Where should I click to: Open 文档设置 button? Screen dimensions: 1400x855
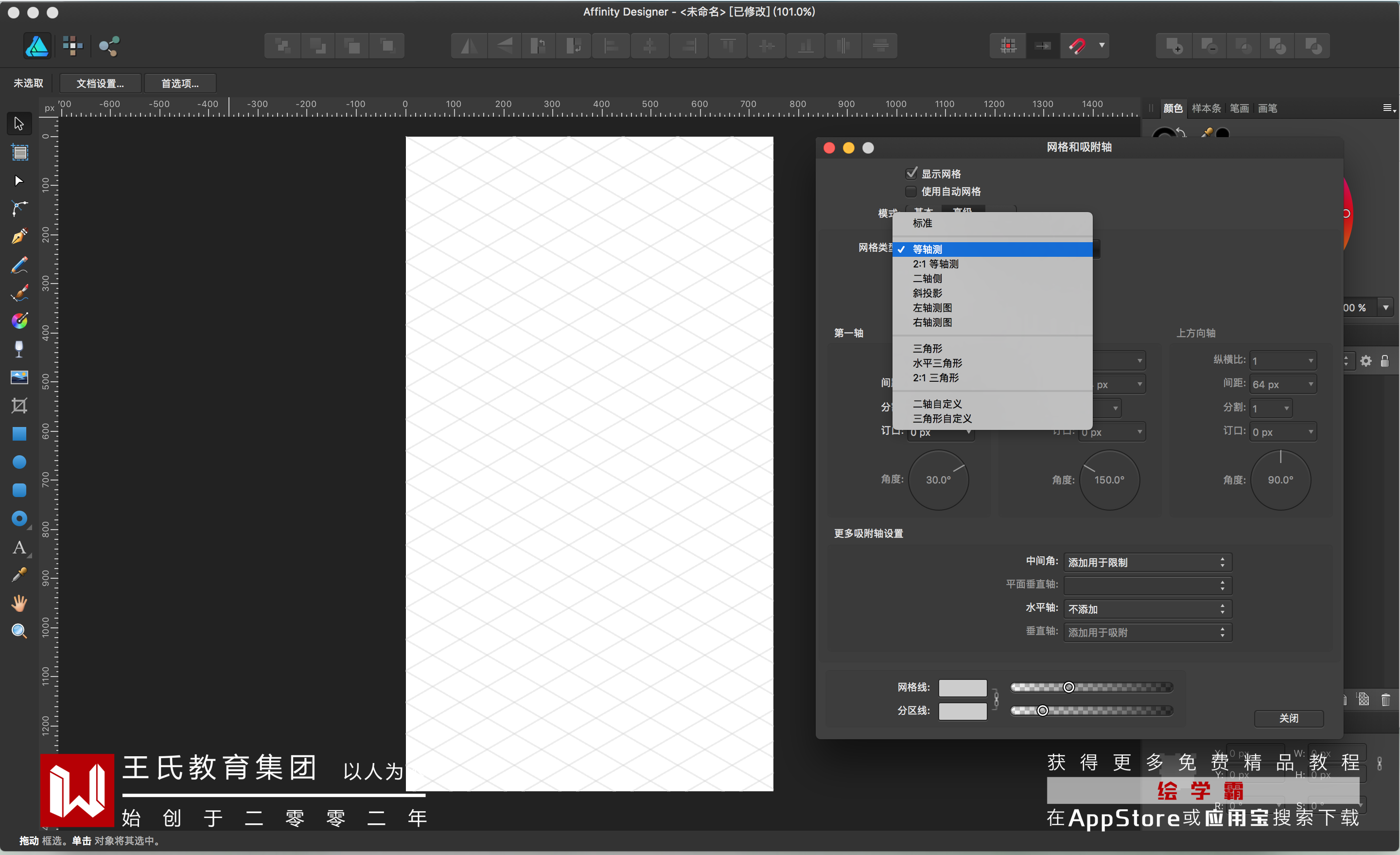point(100,84)
